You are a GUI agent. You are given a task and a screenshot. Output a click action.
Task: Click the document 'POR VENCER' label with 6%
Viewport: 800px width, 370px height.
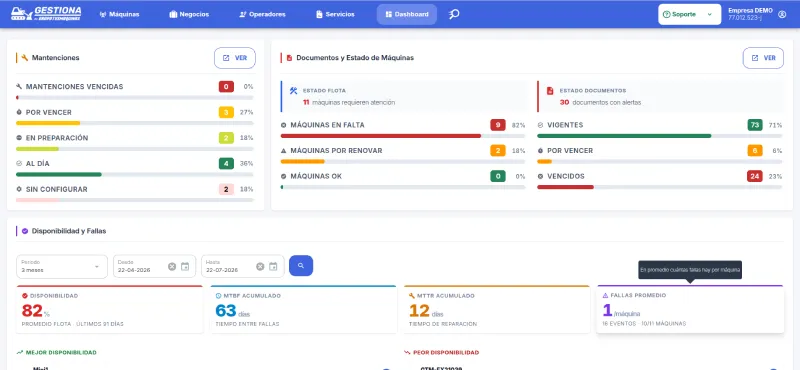570,151
